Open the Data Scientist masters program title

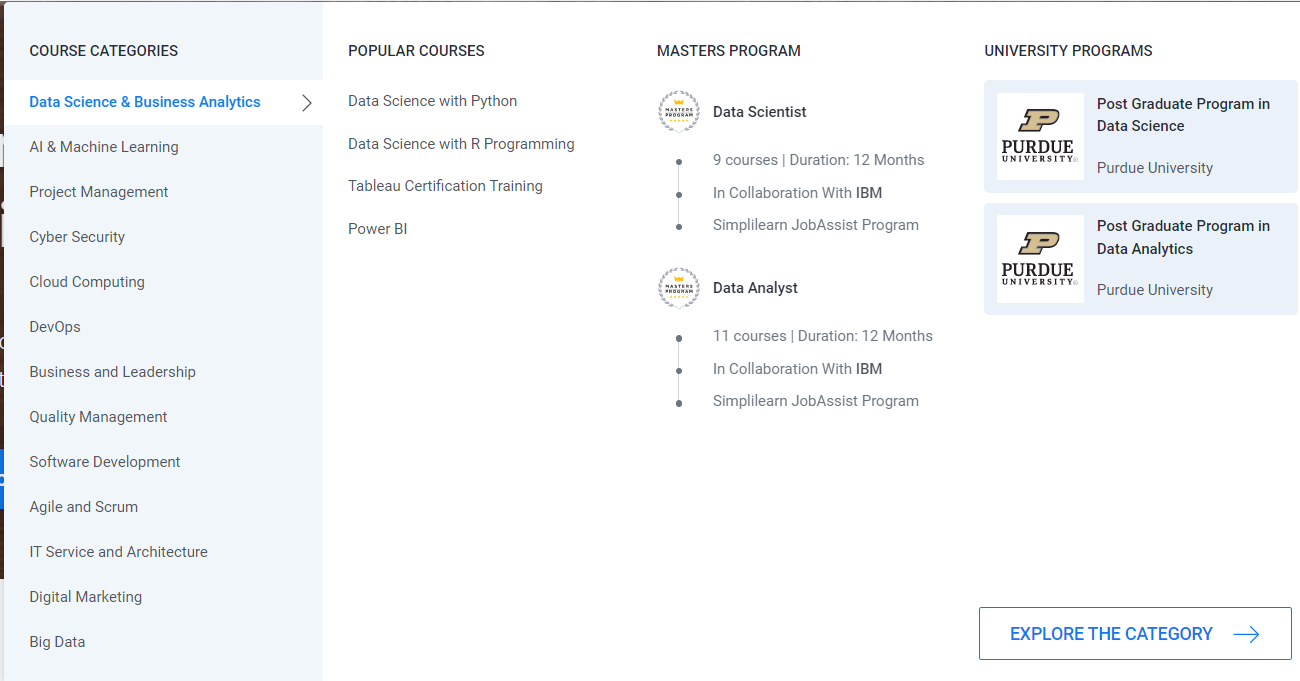coord(760,112)
